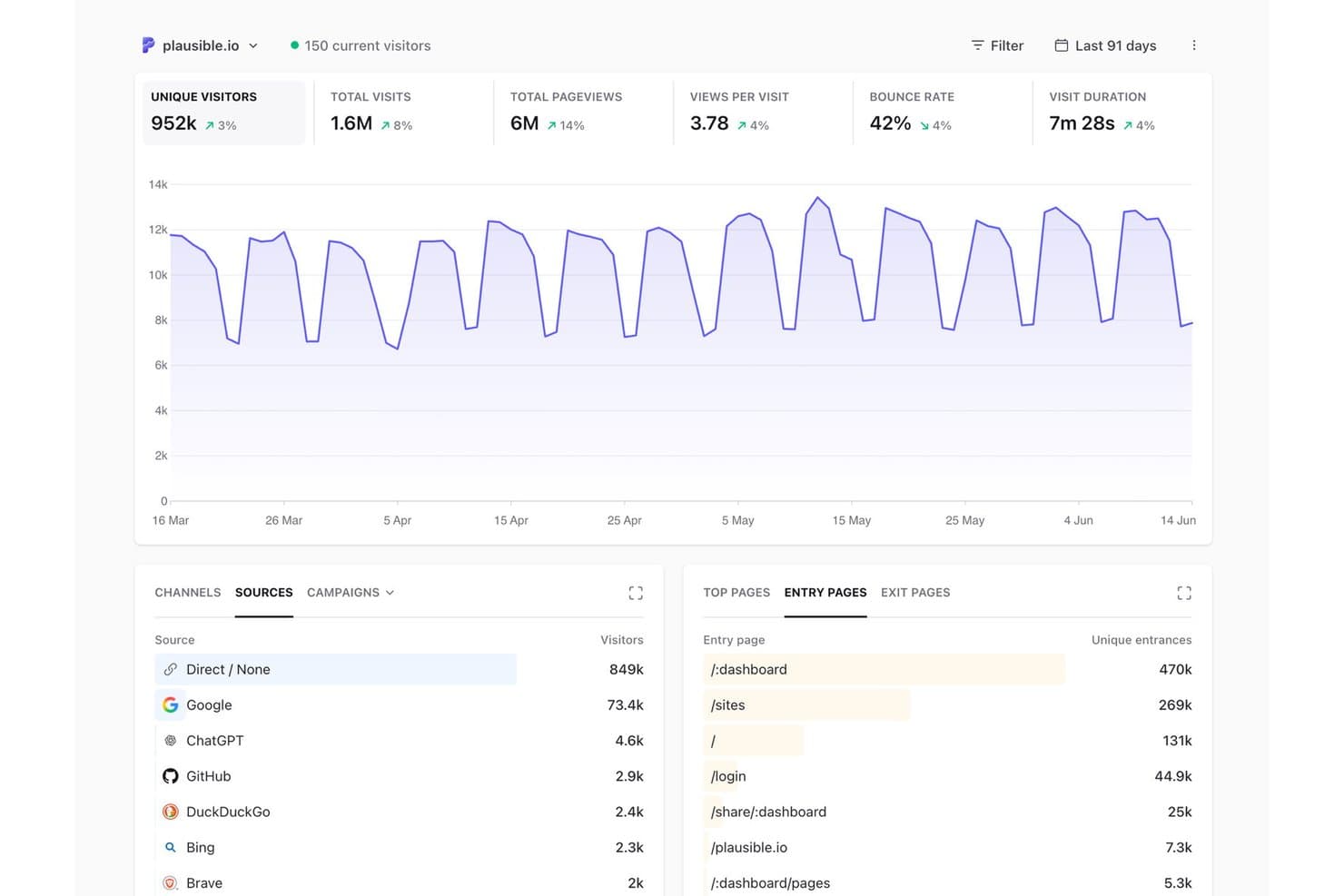
Task: Switch to the Exit Pages tab
Action: 915,592
